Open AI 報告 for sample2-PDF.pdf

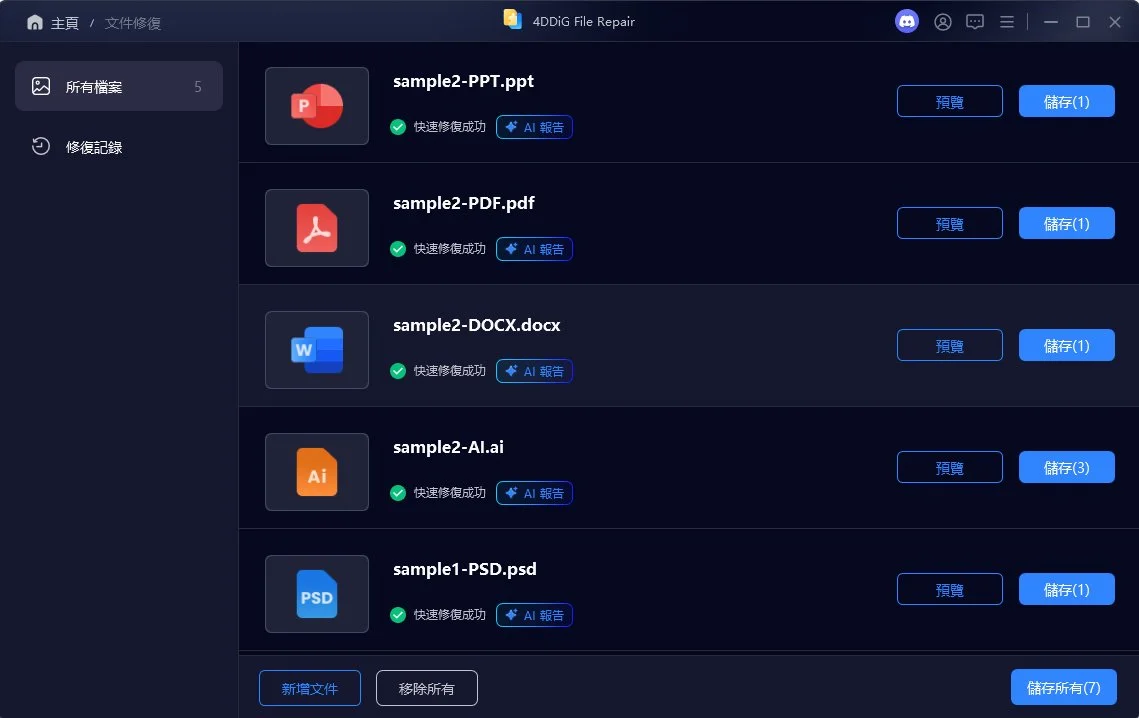tap(535, 249)
